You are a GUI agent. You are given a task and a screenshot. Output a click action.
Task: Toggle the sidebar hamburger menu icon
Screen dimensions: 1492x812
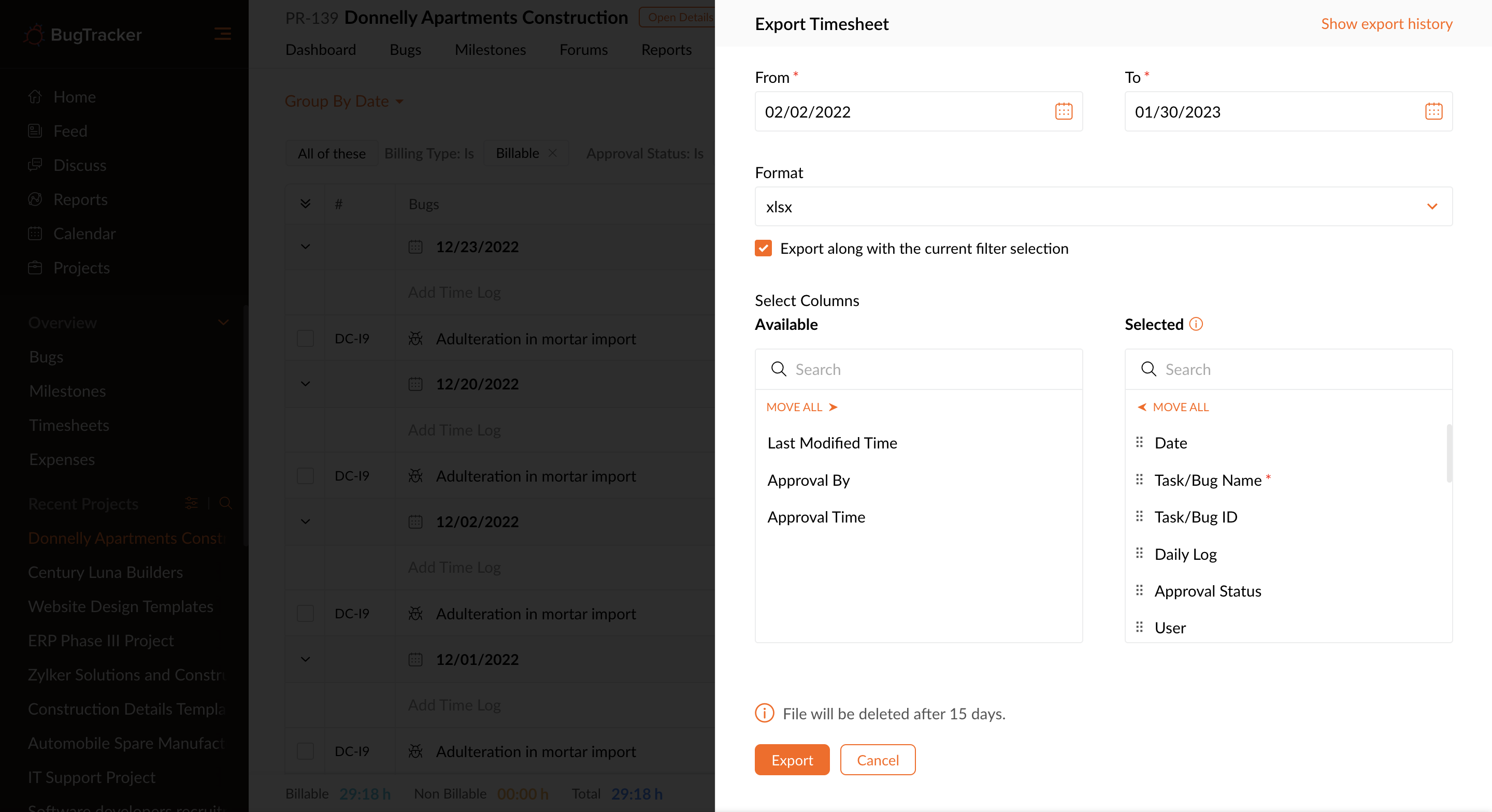click(x=222, y=34)
